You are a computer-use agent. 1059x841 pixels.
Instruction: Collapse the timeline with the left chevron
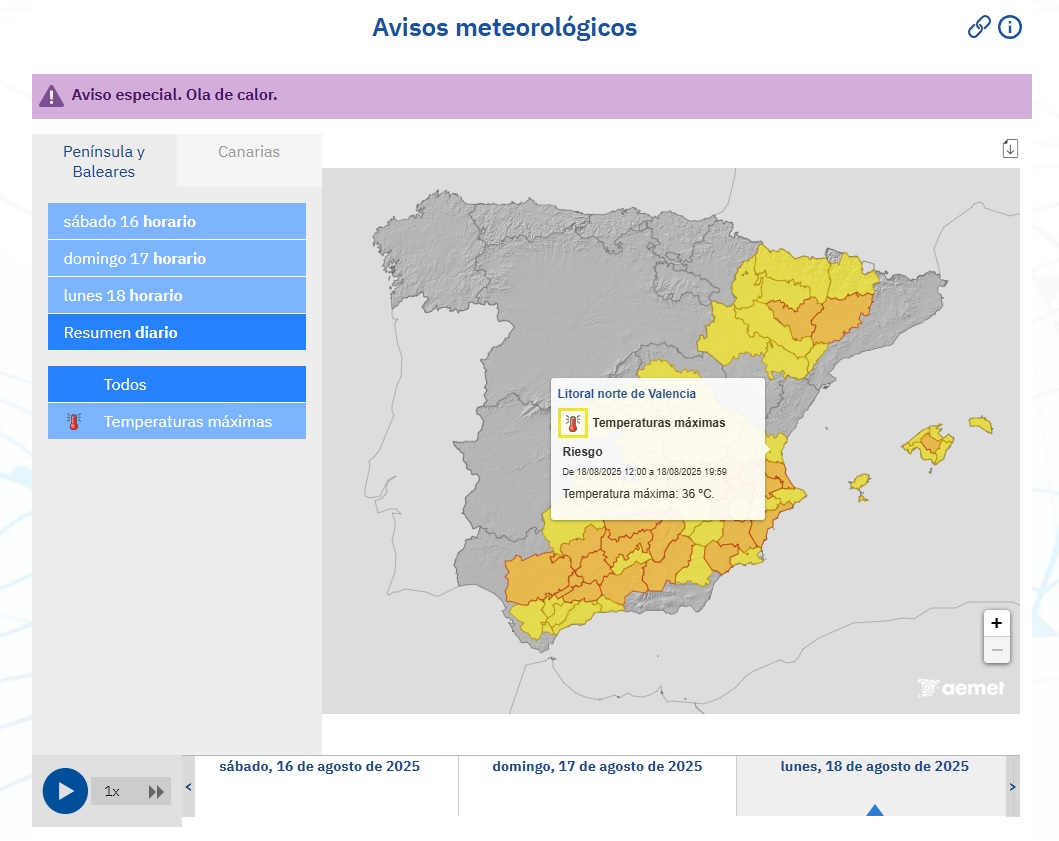188,787
